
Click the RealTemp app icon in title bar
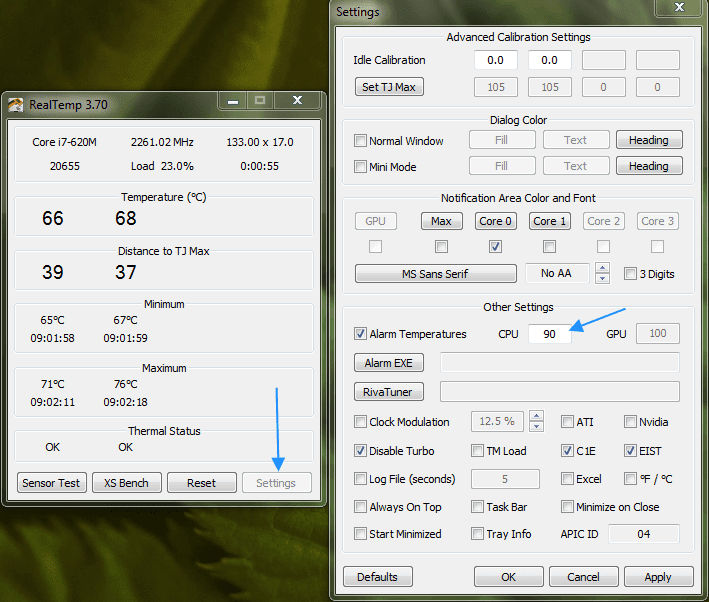[16, 103]
